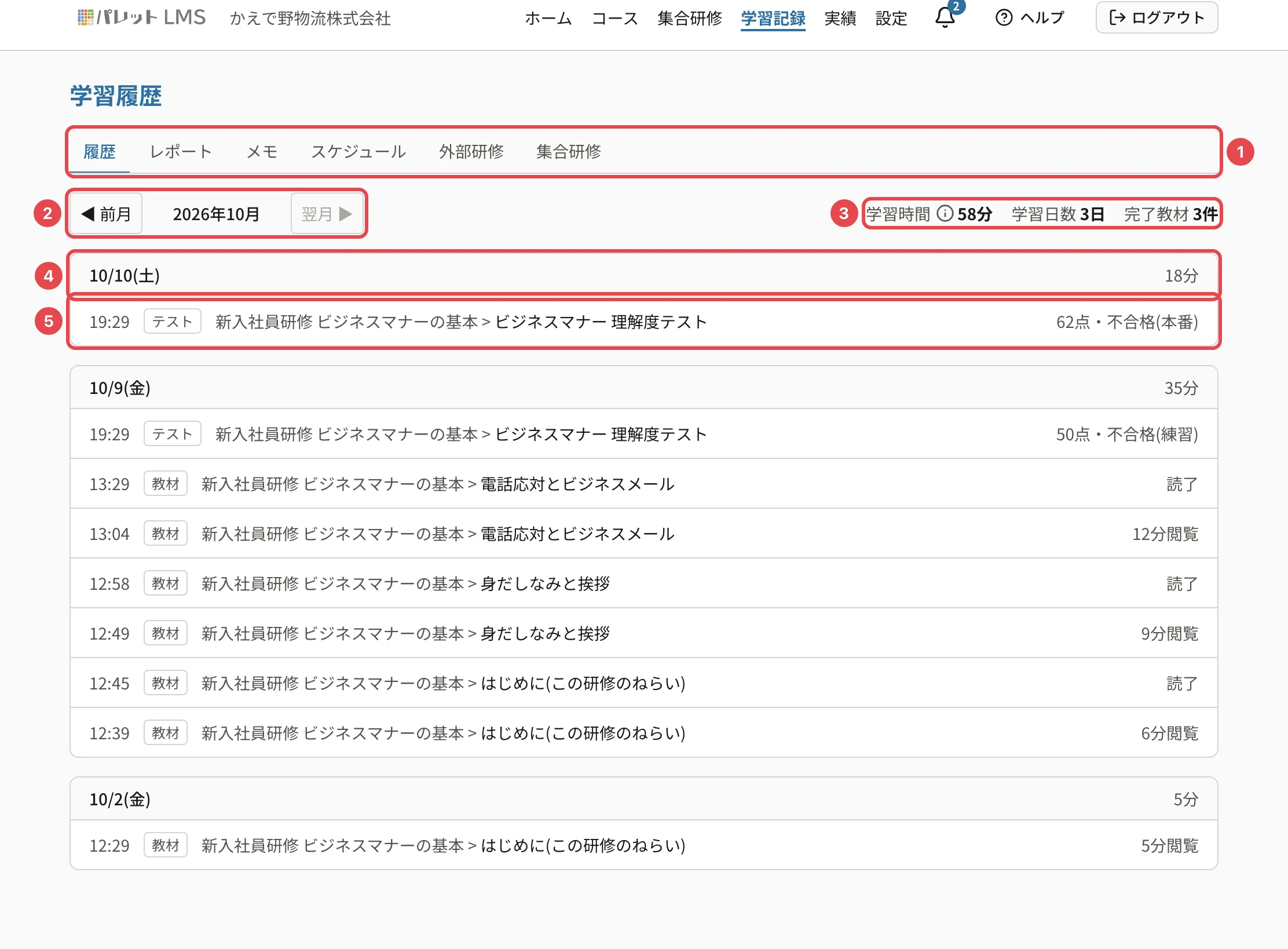The width and height of the screenshot is (1288, 949).
Task: Click the 完了教材 3件 summary
Action: tap(1171, 214)
